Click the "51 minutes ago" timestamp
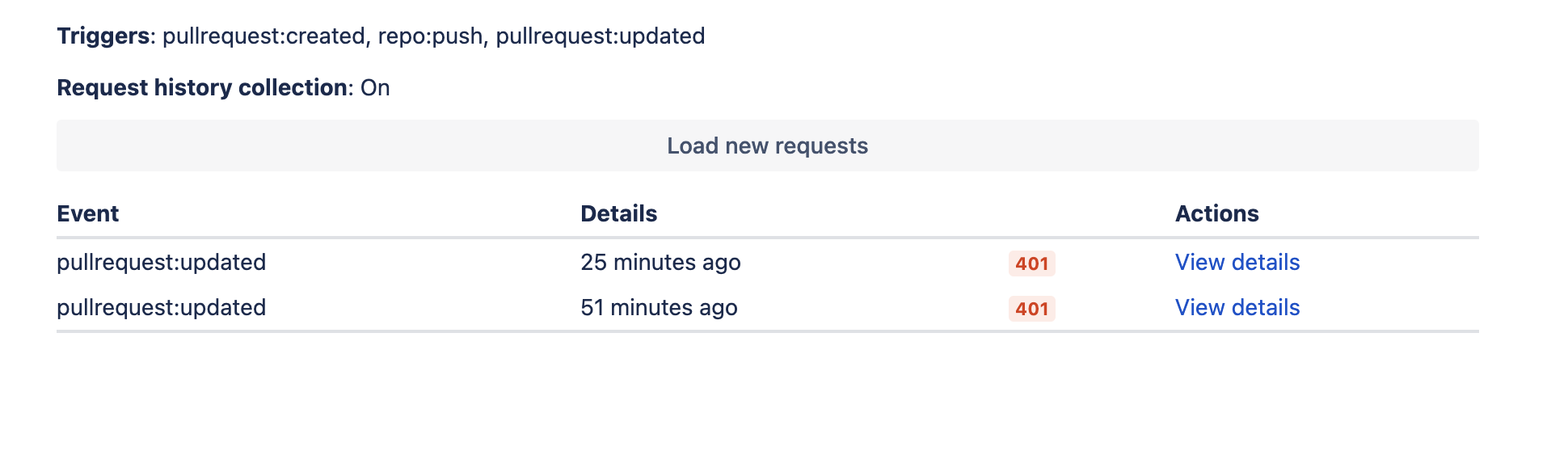 coord(659,308)
